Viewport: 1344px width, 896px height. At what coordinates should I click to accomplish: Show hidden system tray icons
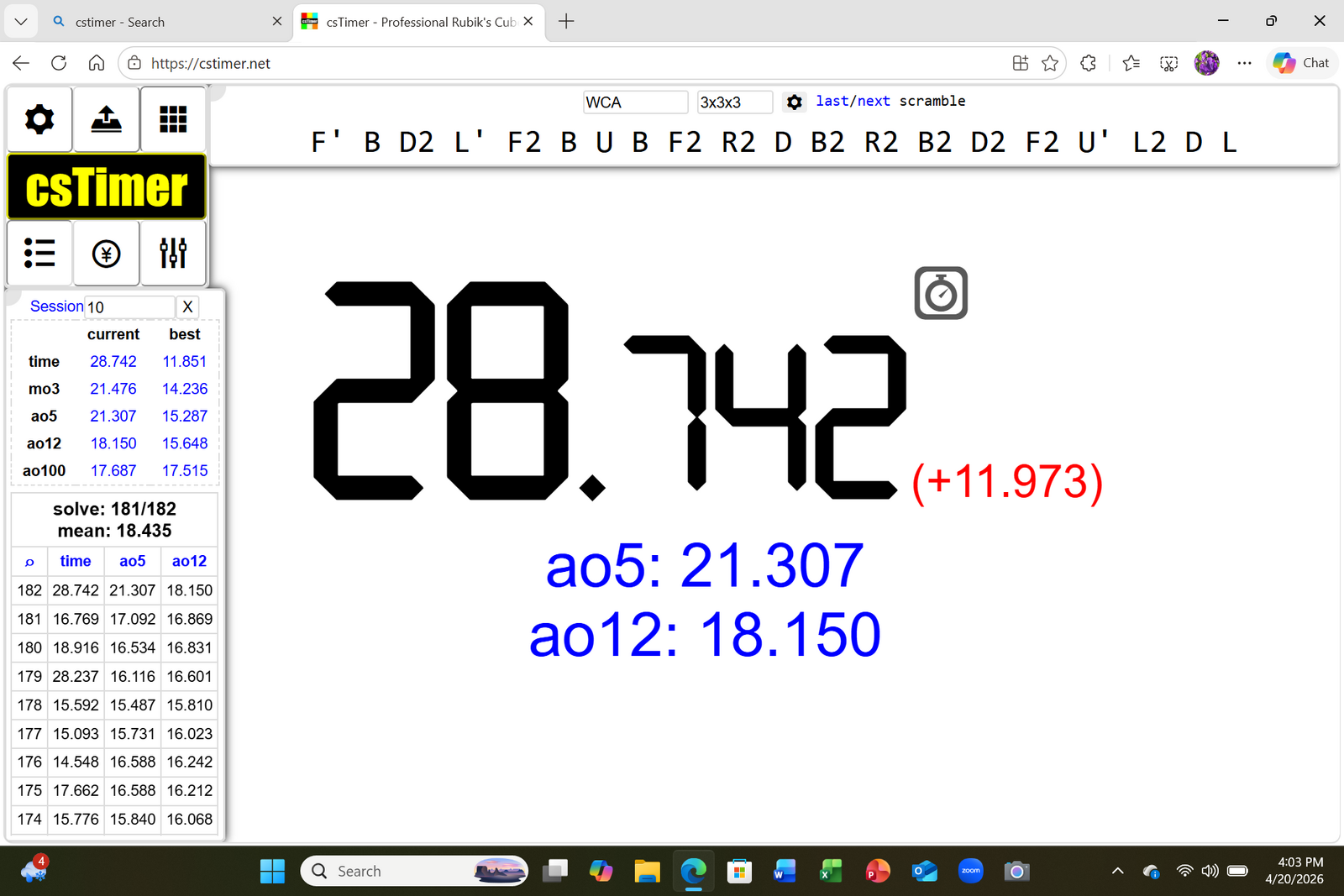coord(1117,871)
